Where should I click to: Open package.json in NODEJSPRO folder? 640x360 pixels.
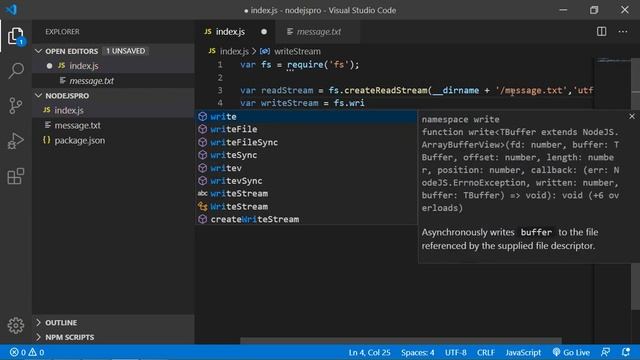click(113, 140)
